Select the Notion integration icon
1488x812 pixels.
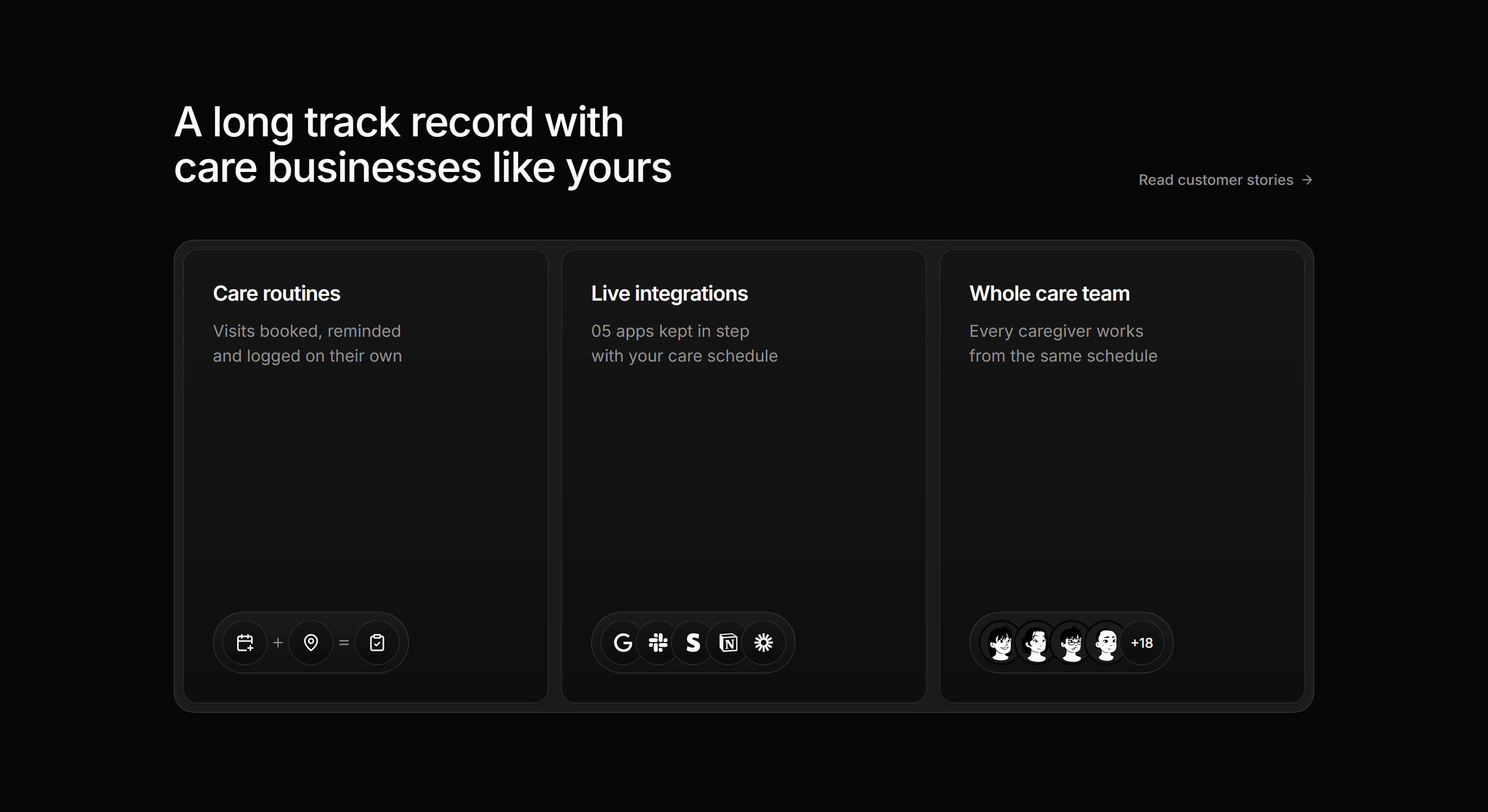729,643
